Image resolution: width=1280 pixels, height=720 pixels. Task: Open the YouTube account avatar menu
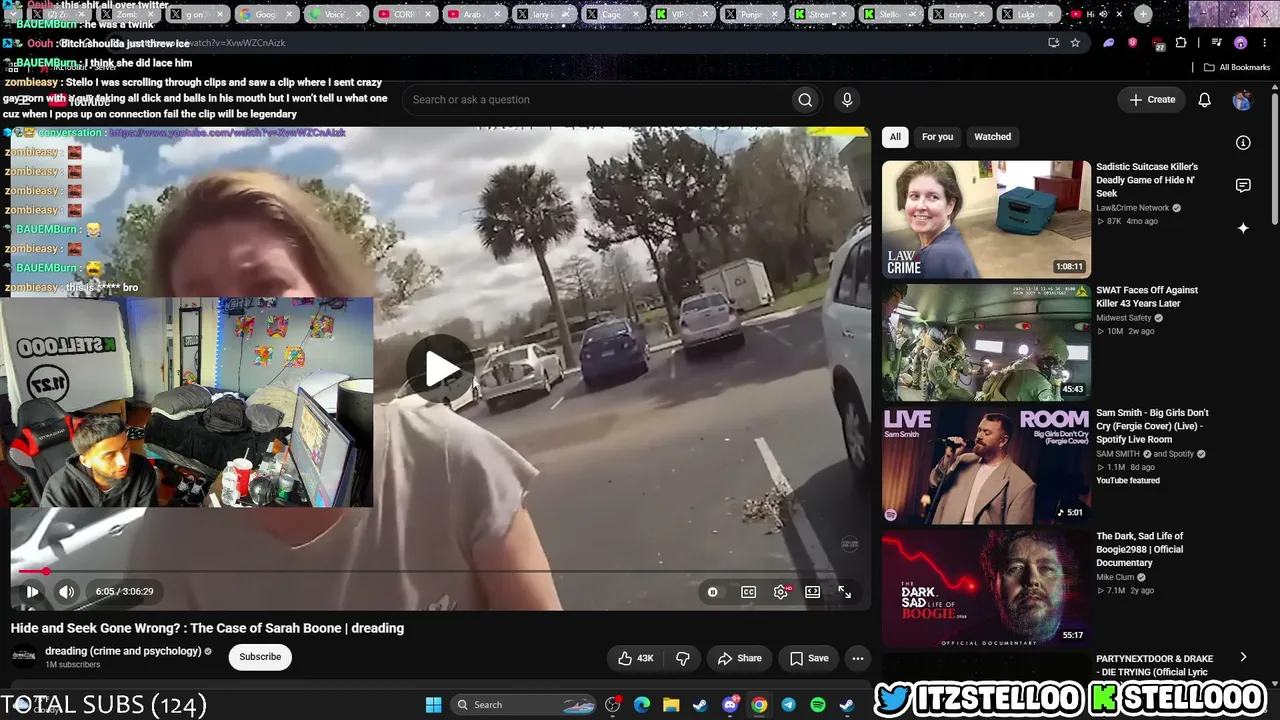pos(1242,100)
